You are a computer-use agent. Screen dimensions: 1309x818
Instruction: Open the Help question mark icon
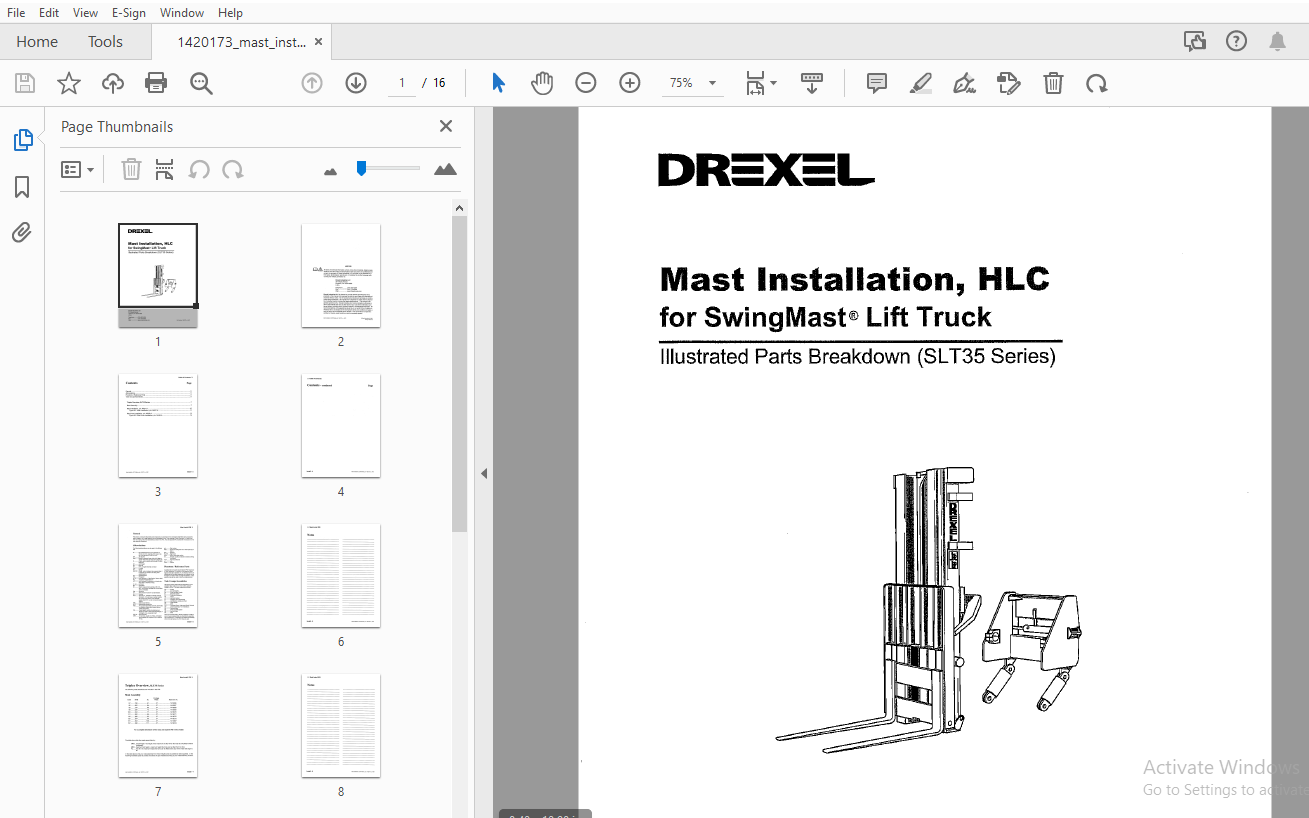coord(1236,41)
